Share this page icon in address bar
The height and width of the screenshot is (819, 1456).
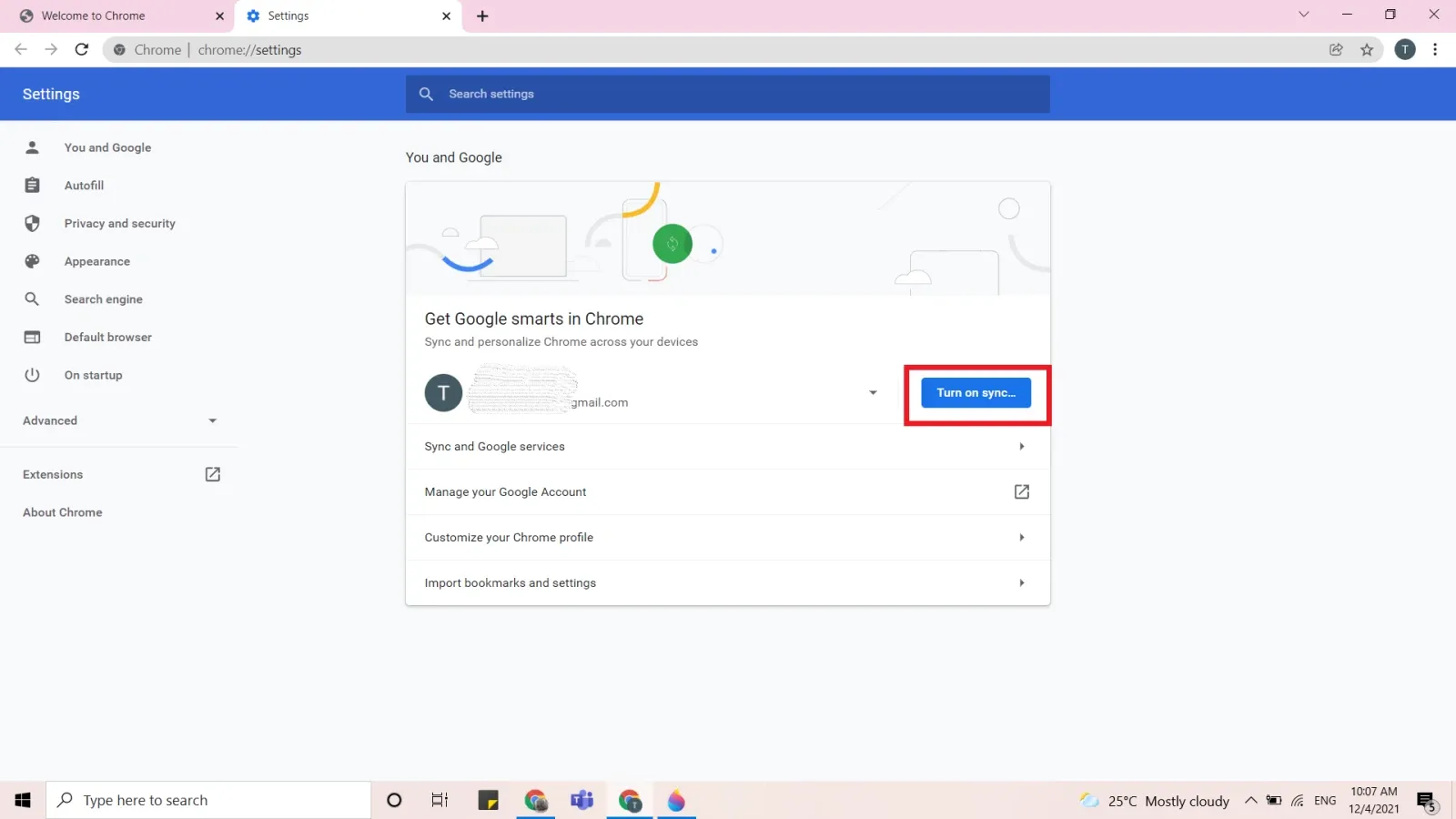click(1336, 50)
